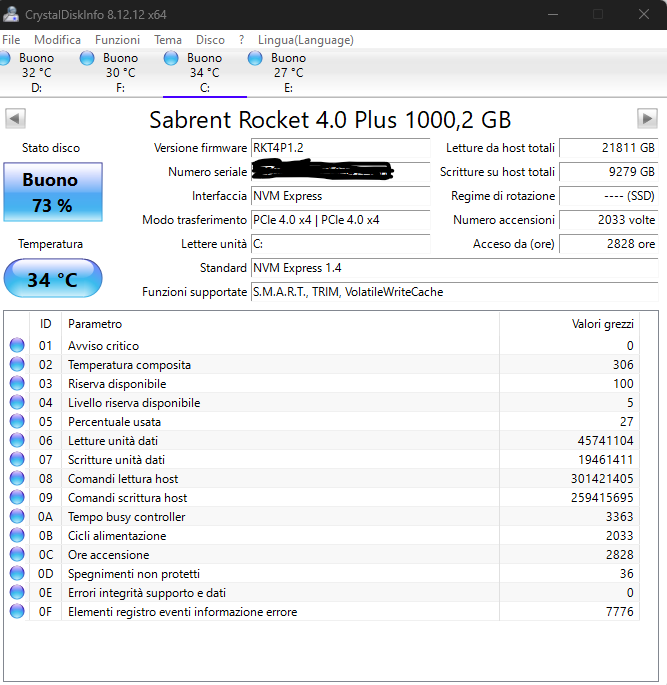The width and height of the screenshot is (667, 685).
Task: Click status orb for Errori integrità supporto row
Action: pyautogui.click(x=17, y=592)
